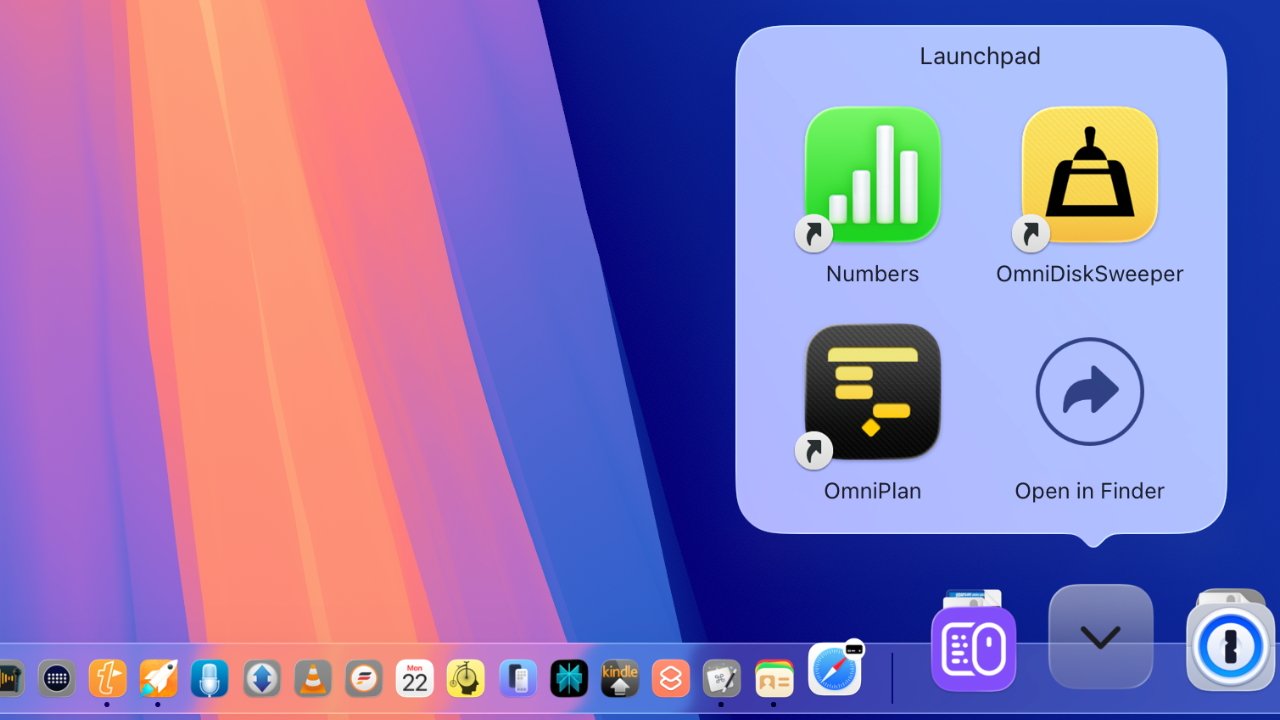This screenshot has height=720, width=1280.
Task: Open the Kindle app in the Dock
Action: click(x=620, y=678)
